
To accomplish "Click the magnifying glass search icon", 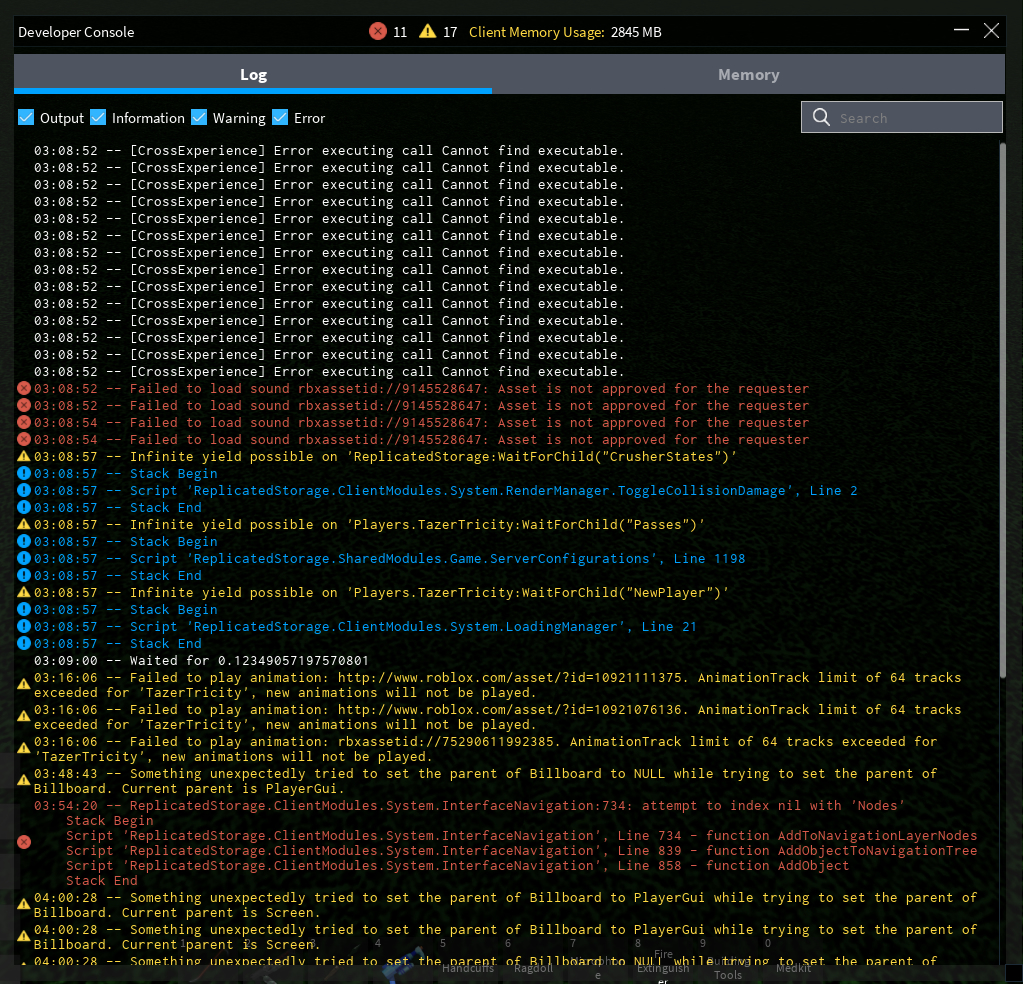I will (x=821, y=117).
